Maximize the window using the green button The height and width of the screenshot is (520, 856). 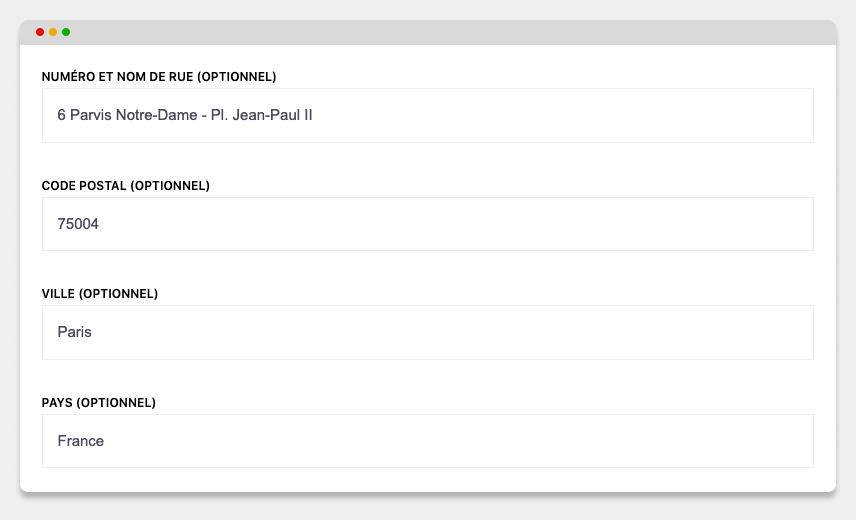[x=66, y=32]
